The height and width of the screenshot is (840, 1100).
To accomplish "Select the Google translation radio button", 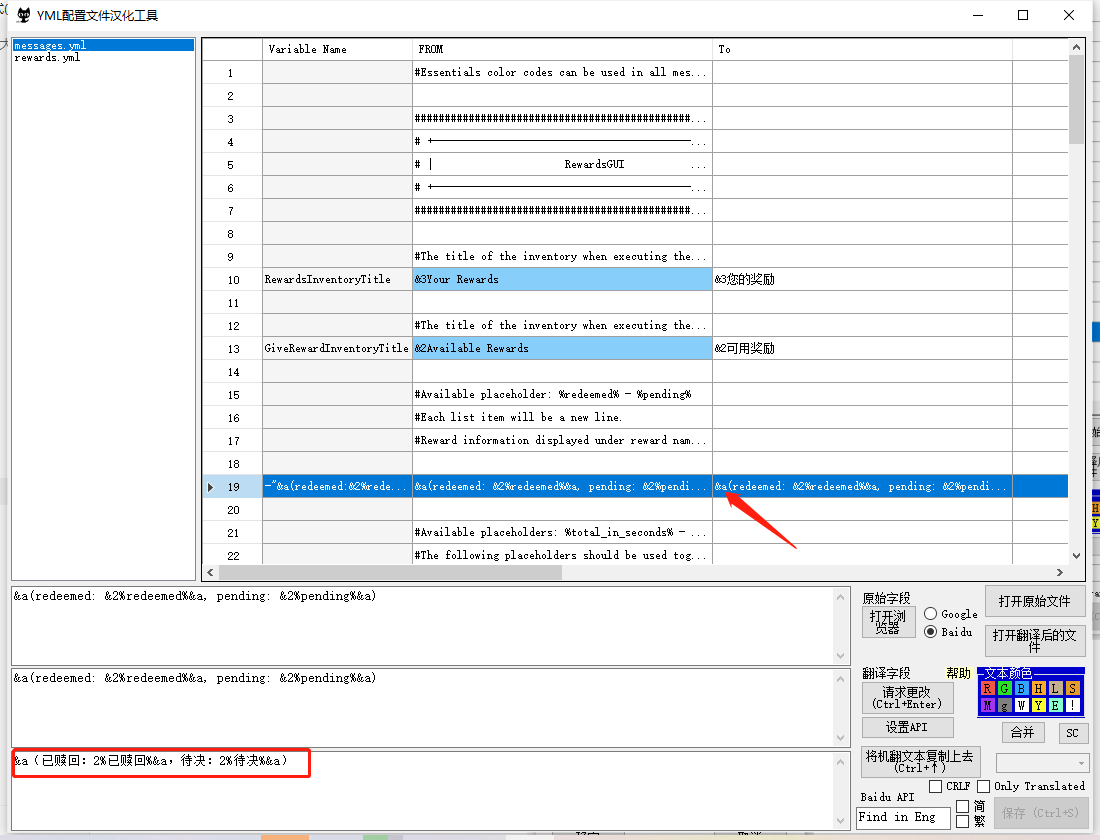I will (x=930, y=614).
